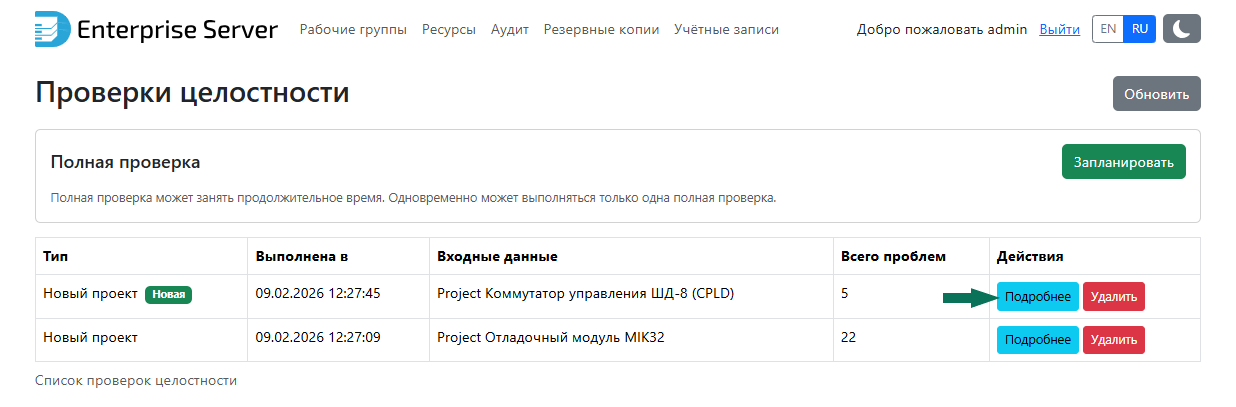The height and width of the screenshot is (407, 1236).
Task: Open Подробнее for Коммутатор управления ШД-8 check
Action: 1037,297
